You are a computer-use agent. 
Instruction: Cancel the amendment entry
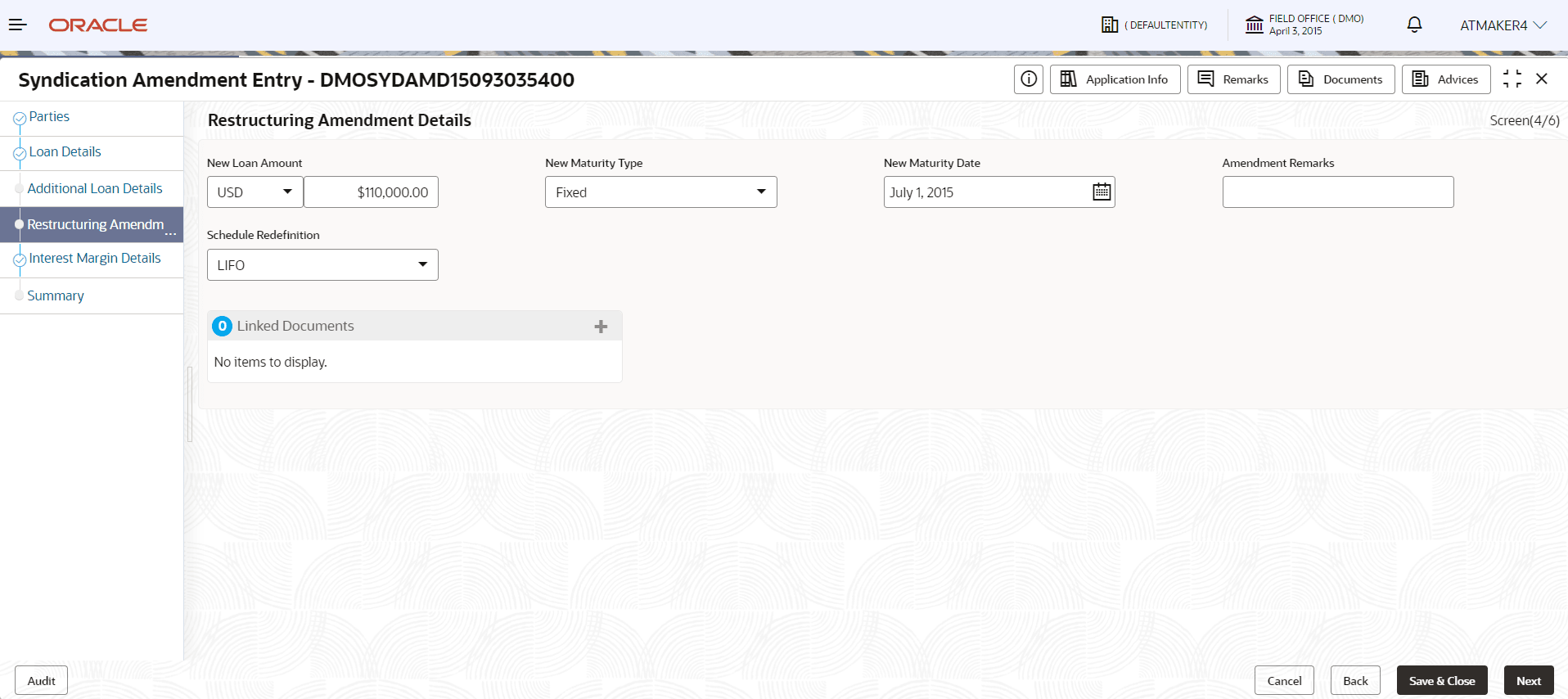coord(1284,681)
